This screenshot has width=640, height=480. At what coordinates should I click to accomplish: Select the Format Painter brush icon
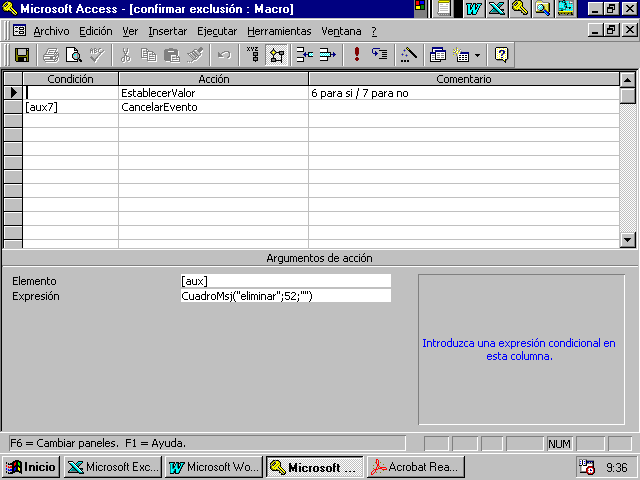[195, 55]
